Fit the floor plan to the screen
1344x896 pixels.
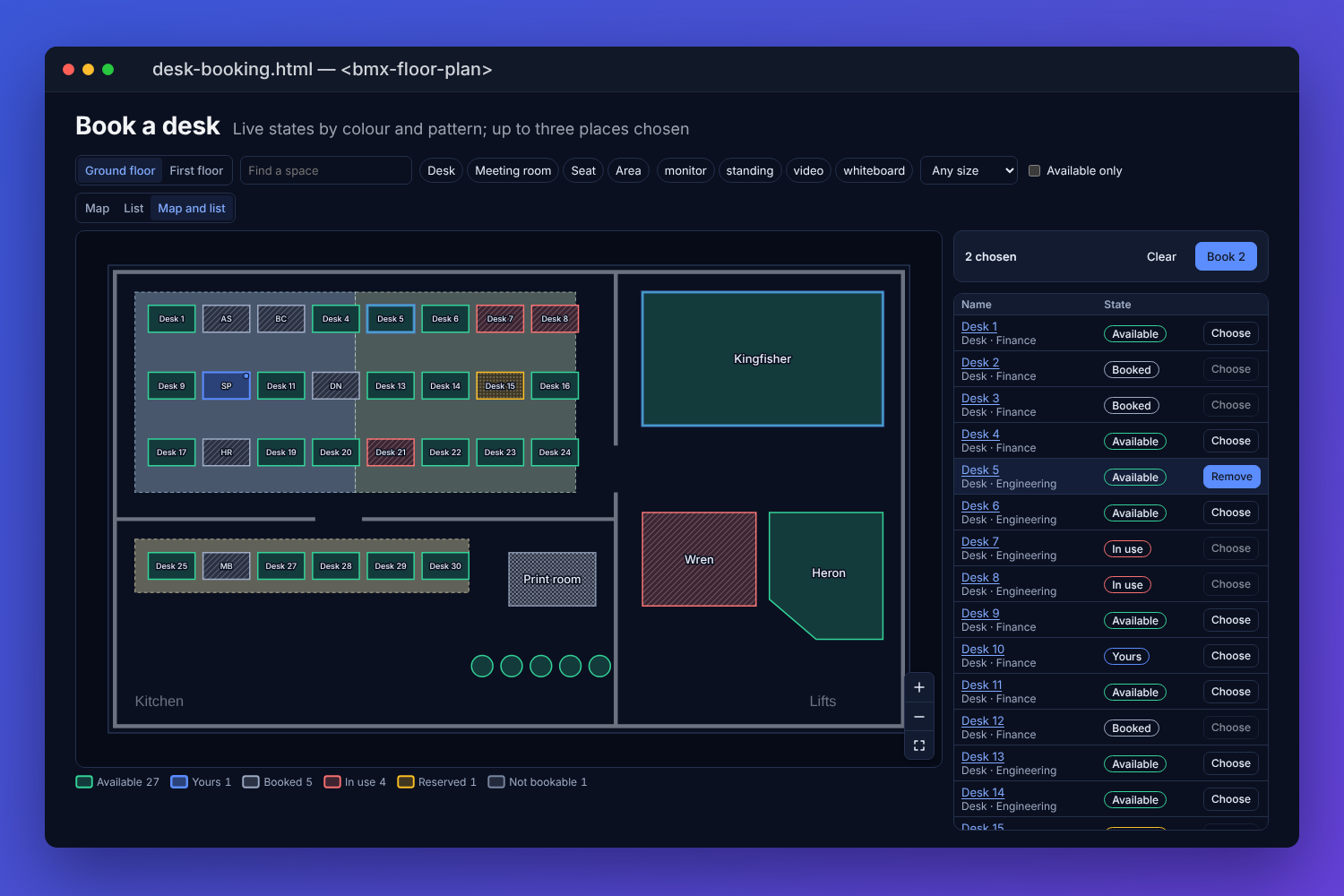click(x=919, y=745)
